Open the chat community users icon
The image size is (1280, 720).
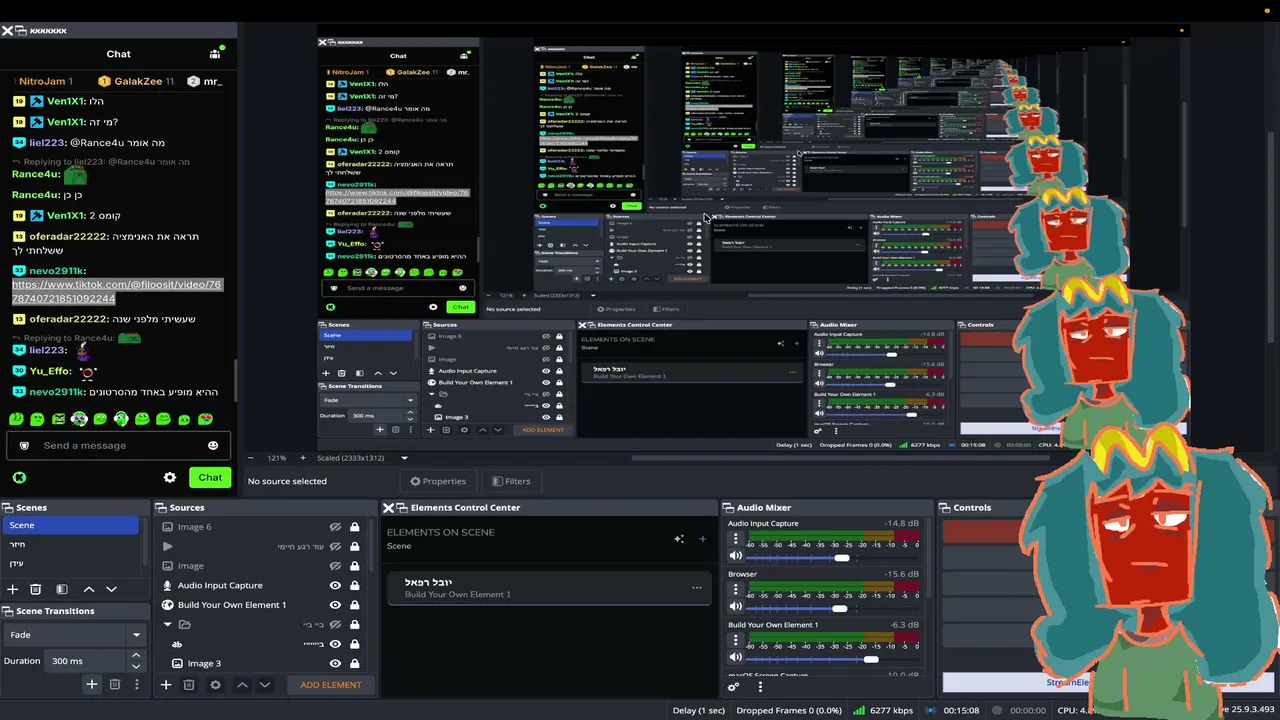tap(215, 53)
